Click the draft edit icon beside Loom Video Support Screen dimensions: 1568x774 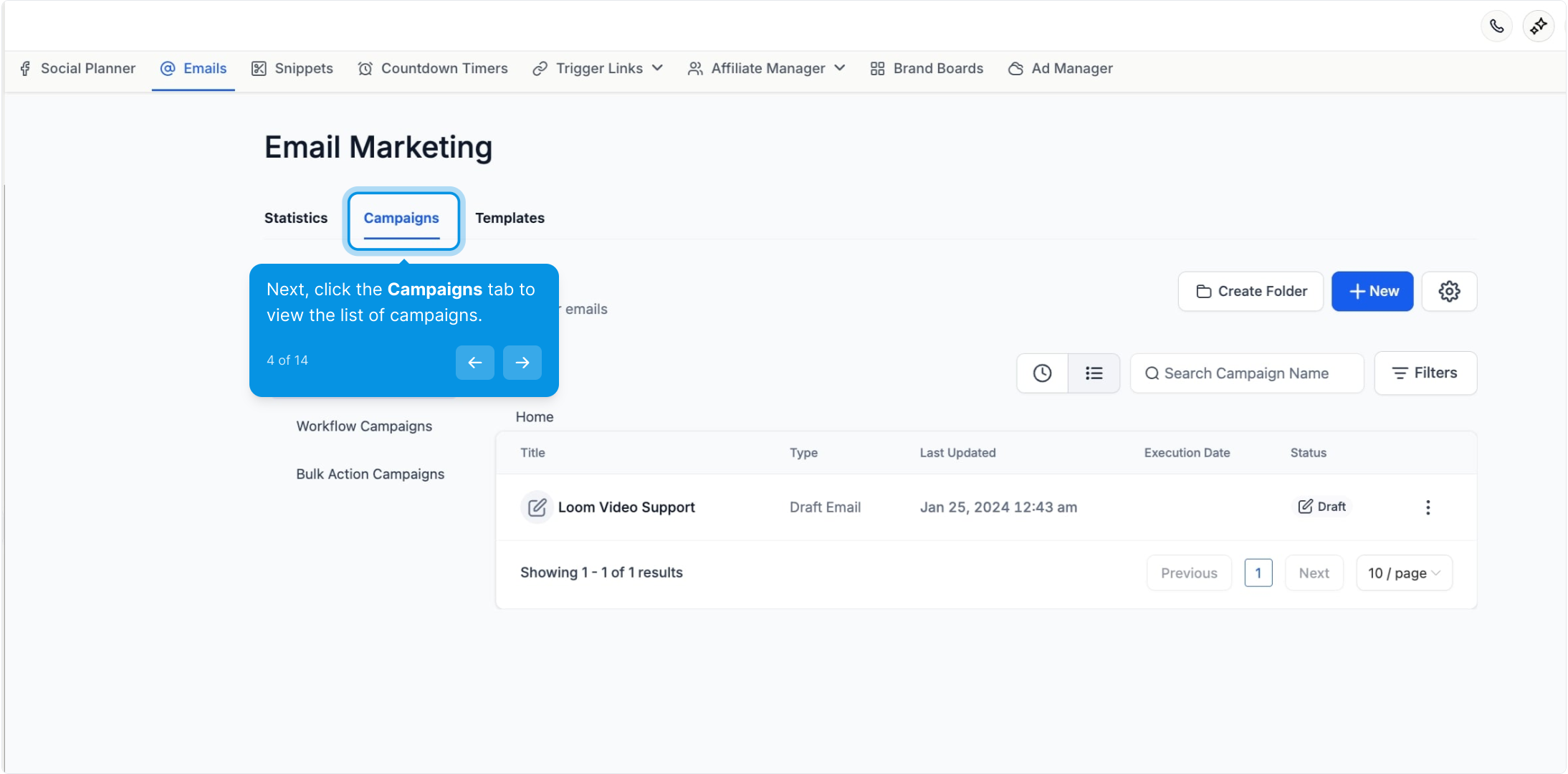(x=537, y=507)
